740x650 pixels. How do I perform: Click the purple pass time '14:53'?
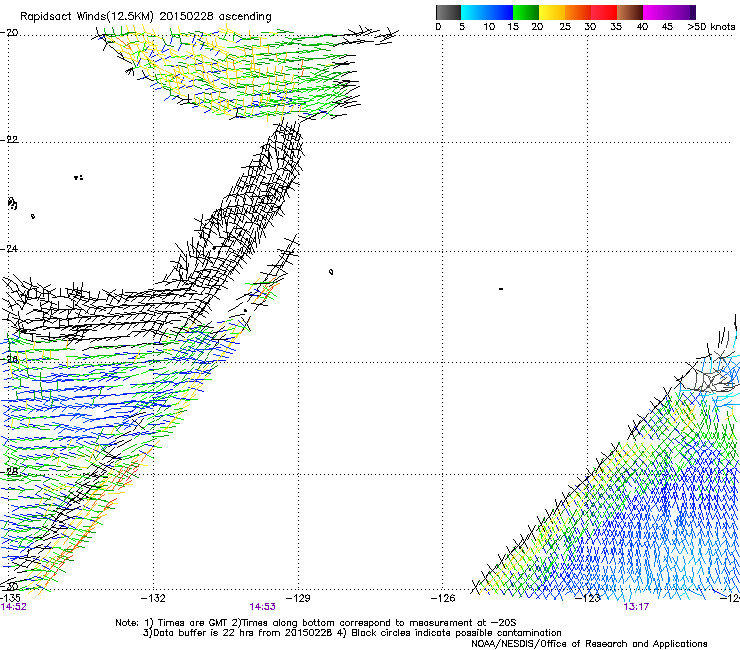262,607
